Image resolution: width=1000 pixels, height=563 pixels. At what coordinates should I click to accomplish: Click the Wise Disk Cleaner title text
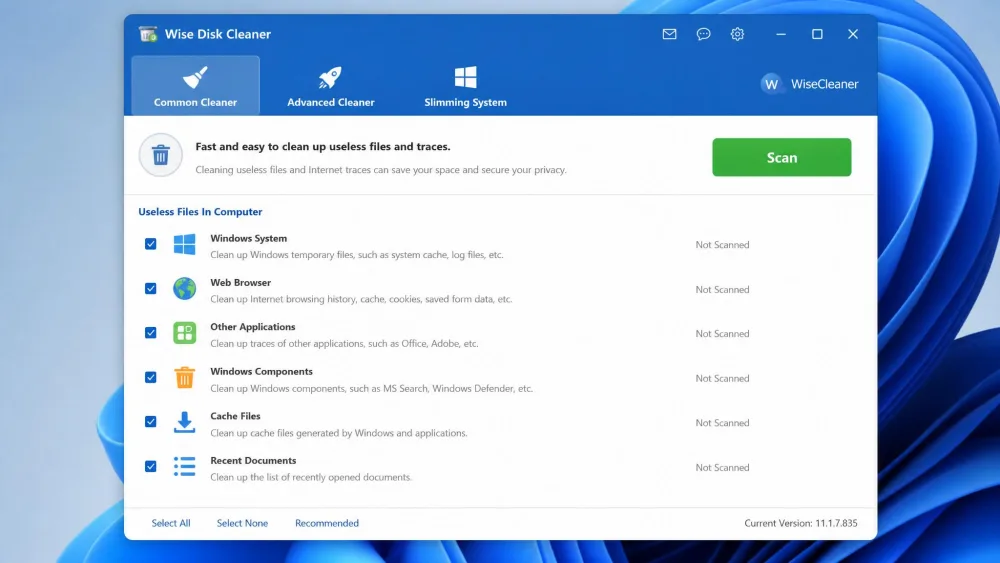(217, 34)
